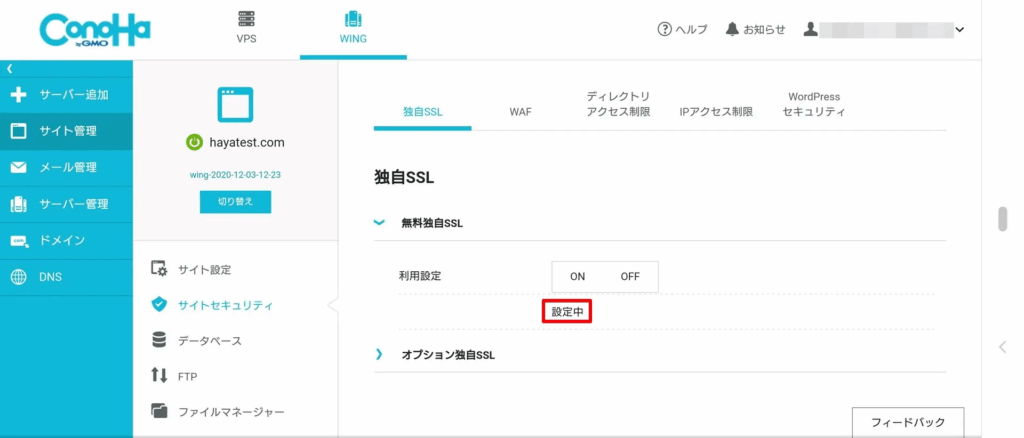Switch to the IPアクセス制限 tab

pyautogui.click(x=715, y=112)
